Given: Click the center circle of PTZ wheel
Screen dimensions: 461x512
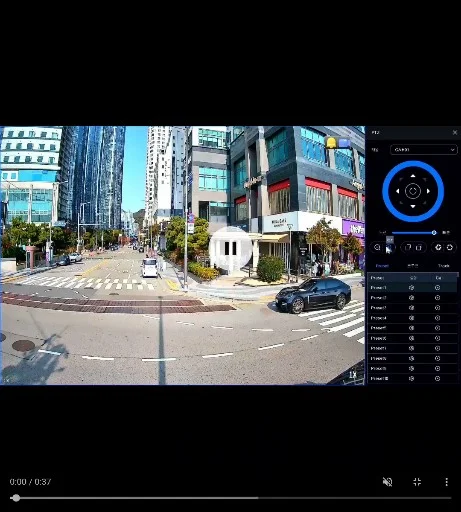Looking at the screenshot, I should pos(413,191).
